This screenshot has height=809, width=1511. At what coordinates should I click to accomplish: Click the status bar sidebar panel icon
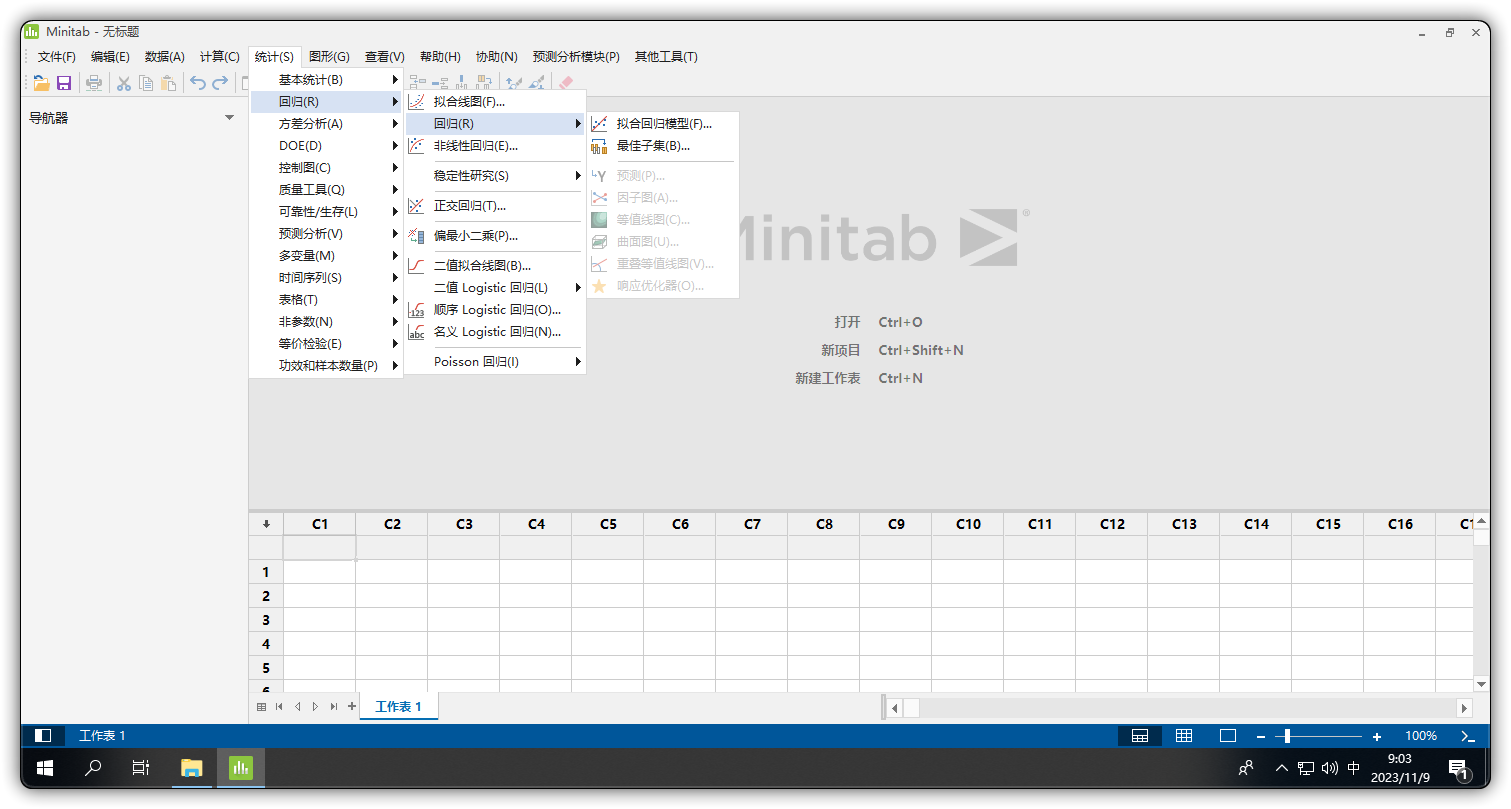pos(43,736)
